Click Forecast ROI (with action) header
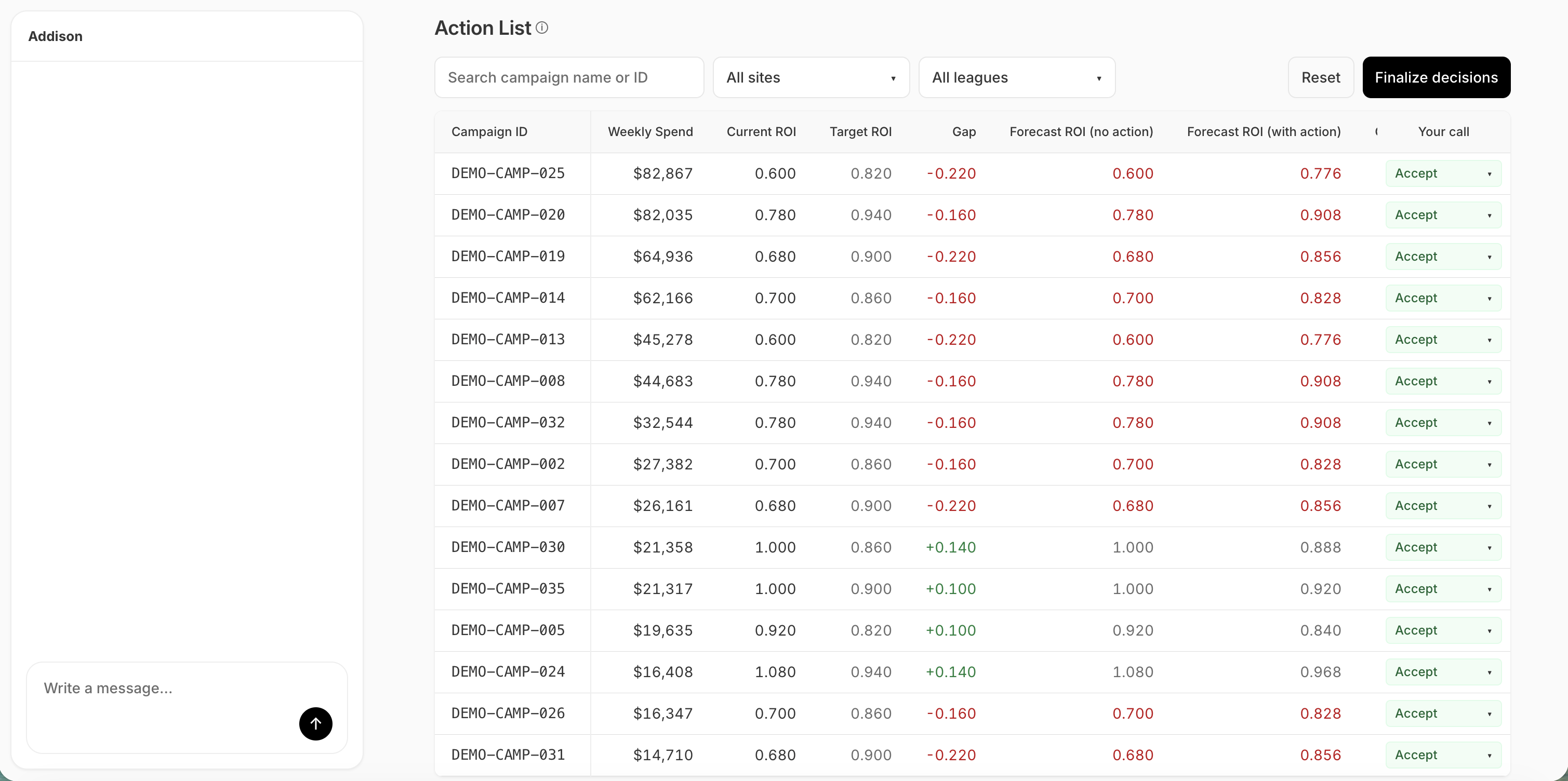This screenshot has width=1568, height=781. tap(1264, 131)
